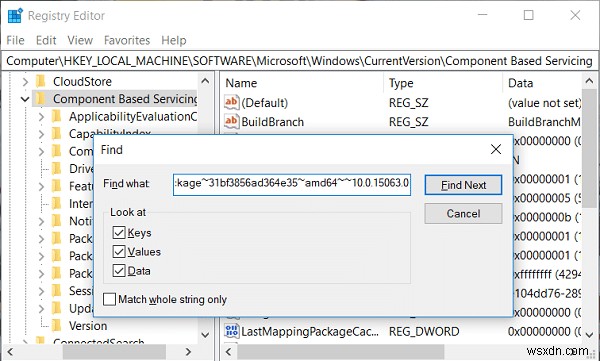The height and width of the screenshot is (361, 600).
Task: Collapse the Component Based Servicing node
Action: tap(25, 100)
